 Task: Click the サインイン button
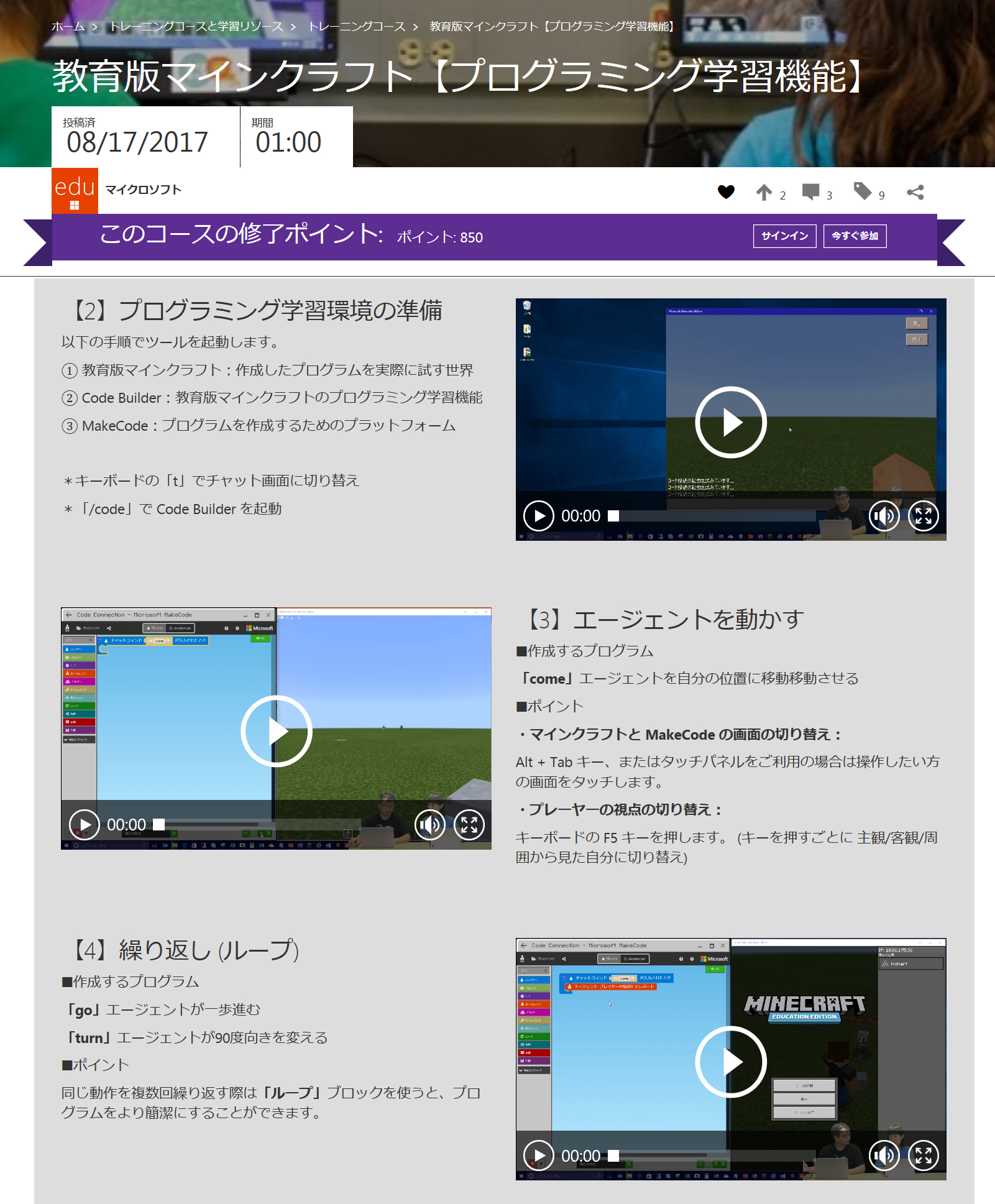pos(784,236)
